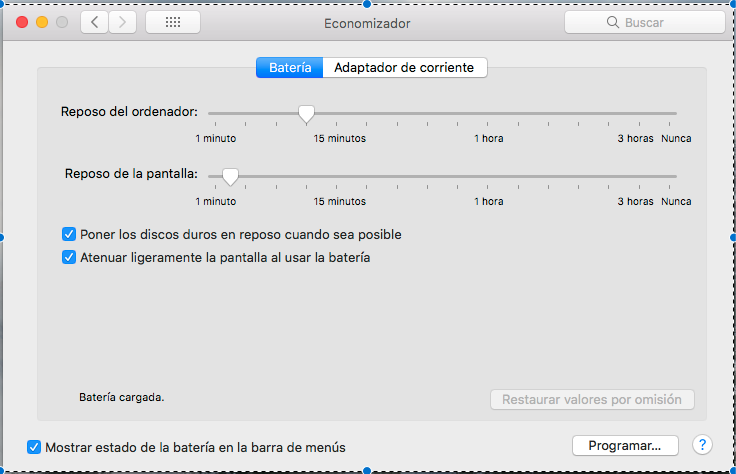This screenshot has height=474, width=736.
Task: Click the Reposo de la pantalla slider thumb
Action: tap(230, 176)
